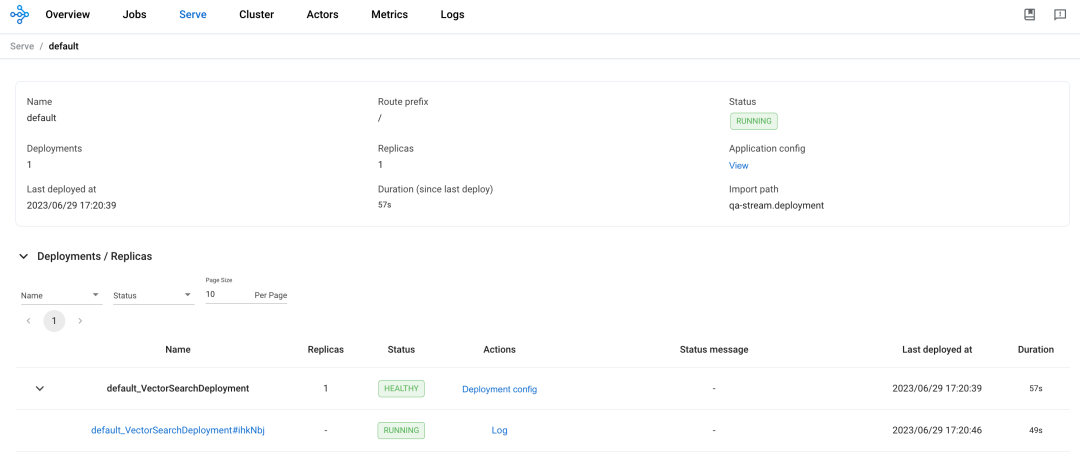Collapse the Deployments / Replicas section
The height and width of the screenshot is (470, 1080).
coord(24,257)
